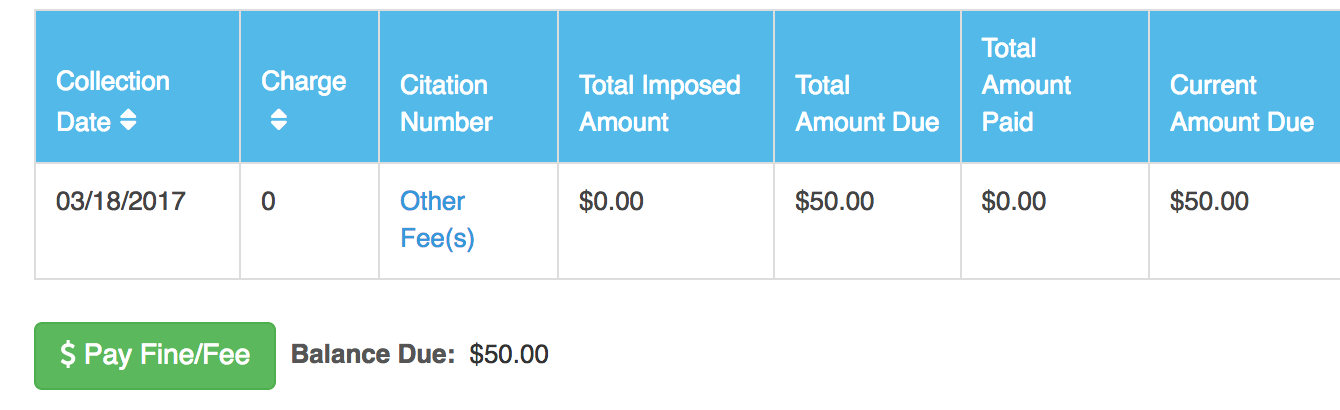This screenshot has height=410, width=1340.
Task: Sort table by Charge header
Action: pos(309,87)
